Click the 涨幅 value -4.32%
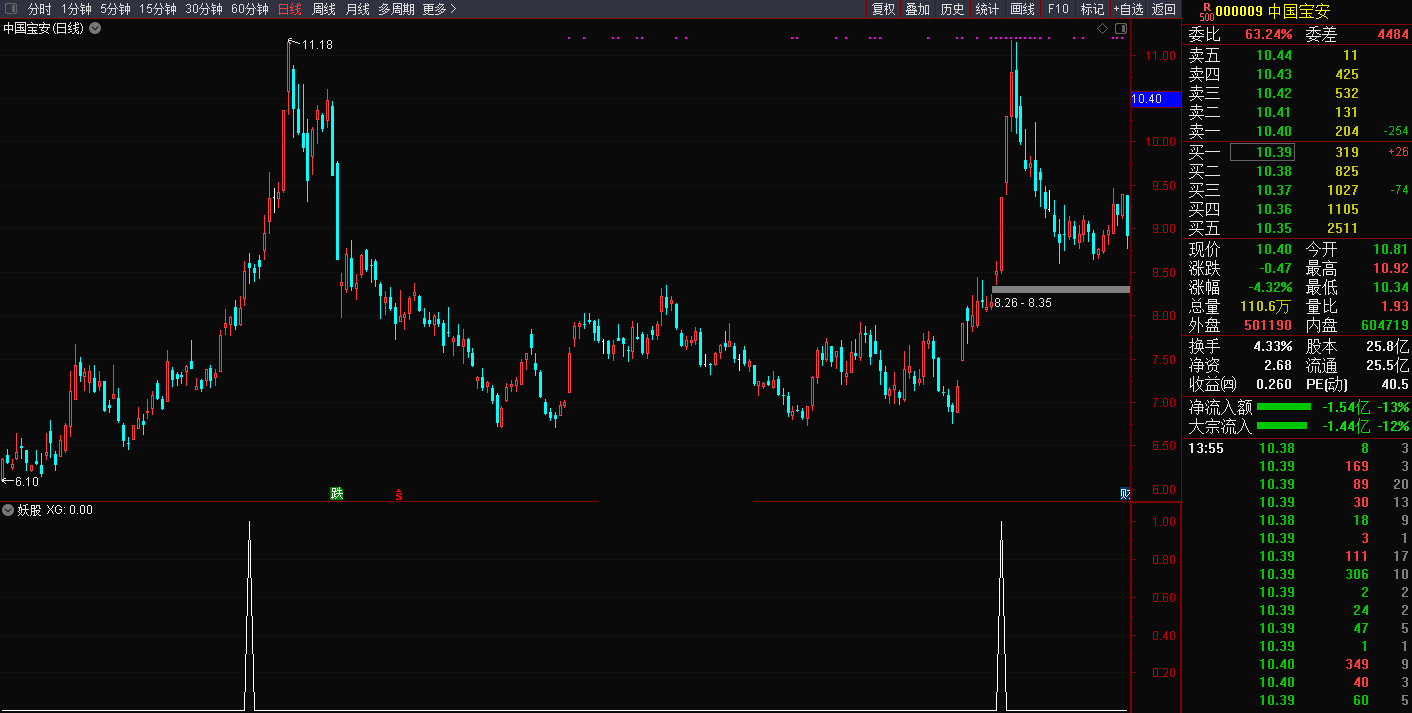1412x713 pixels. [1269, 288]
